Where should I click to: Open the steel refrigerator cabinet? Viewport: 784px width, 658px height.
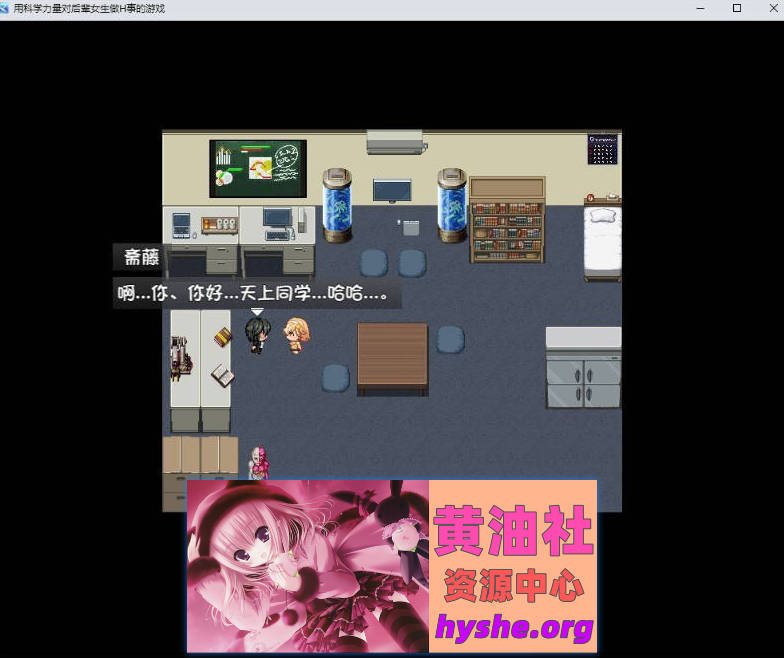(x=584, y=368)
